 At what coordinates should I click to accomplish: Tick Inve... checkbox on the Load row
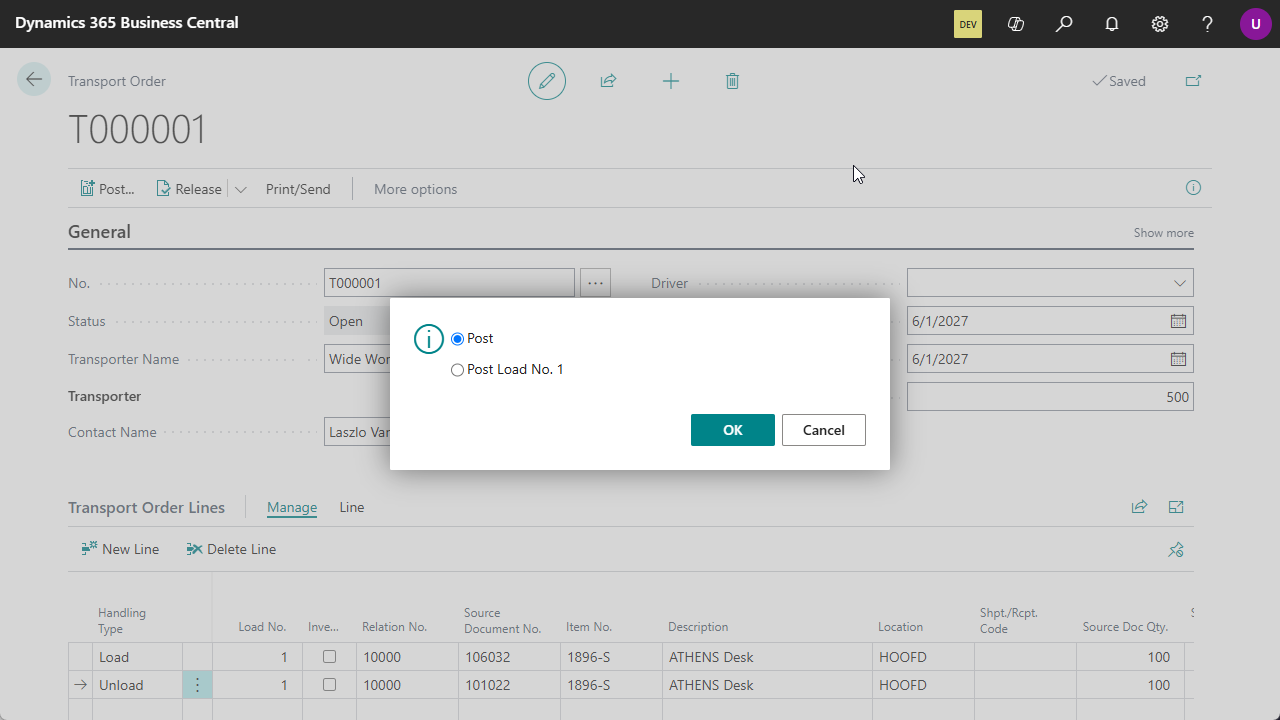(329, 657)
